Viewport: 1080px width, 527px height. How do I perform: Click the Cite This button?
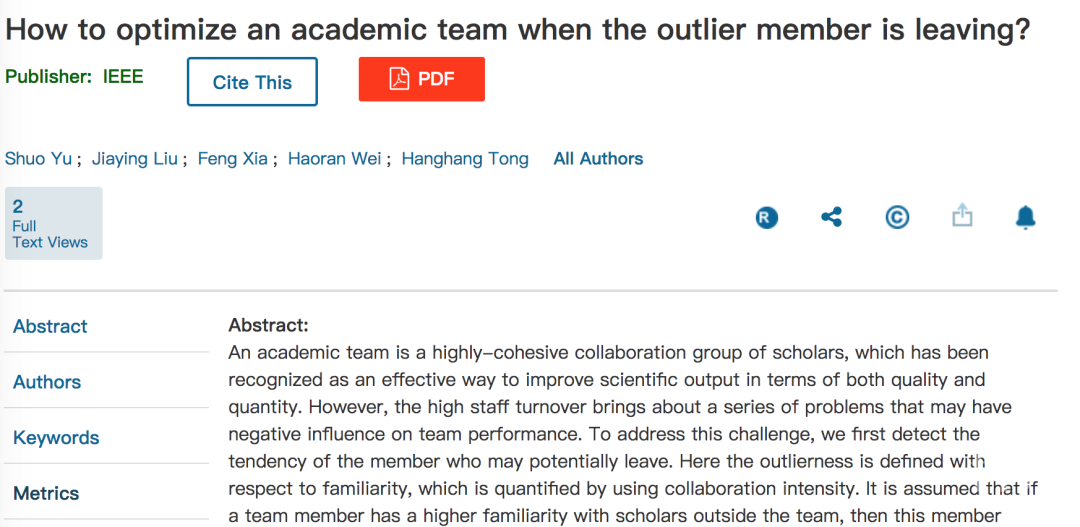[252, 82]
